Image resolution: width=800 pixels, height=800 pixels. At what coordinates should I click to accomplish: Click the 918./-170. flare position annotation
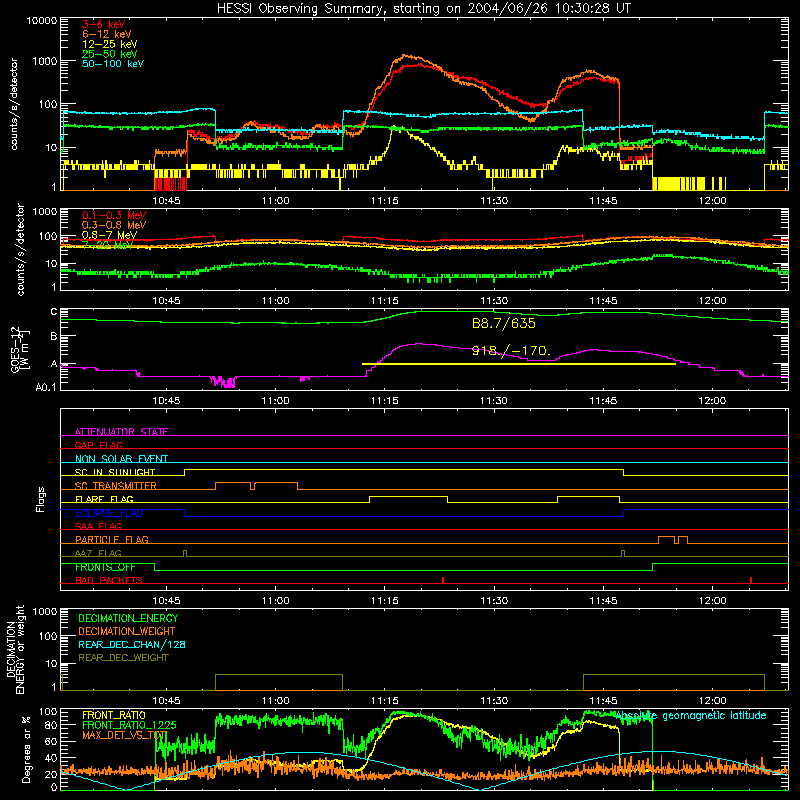pos(511,351)
